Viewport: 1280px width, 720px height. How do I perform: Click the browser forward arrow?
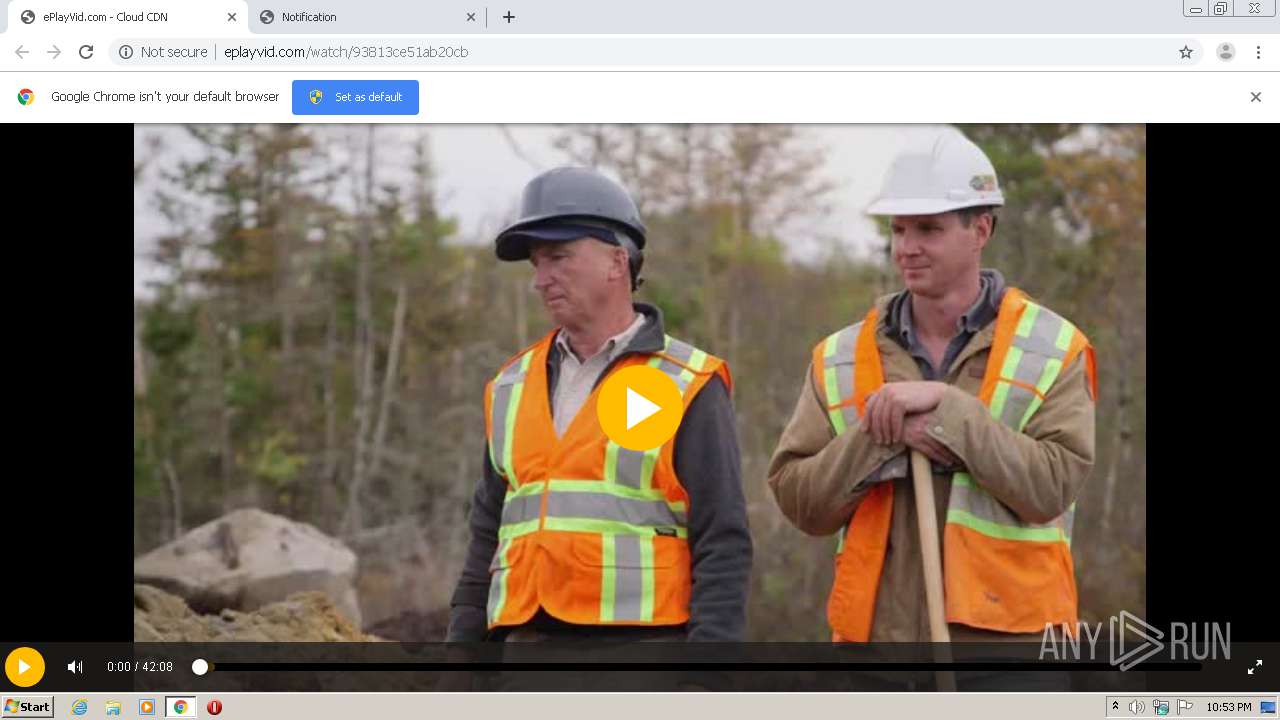tap(54, 52)
